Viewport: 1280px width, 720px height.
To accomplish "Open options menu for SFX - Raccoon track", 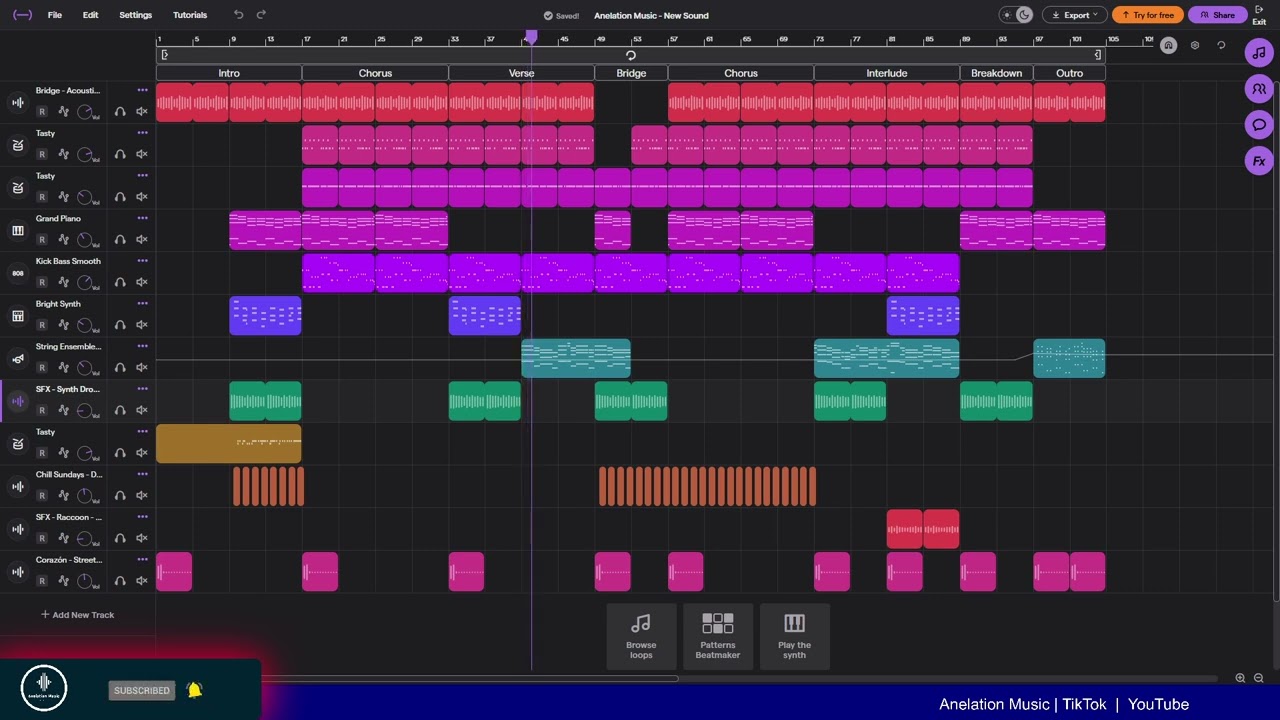I will click(142, 517).
